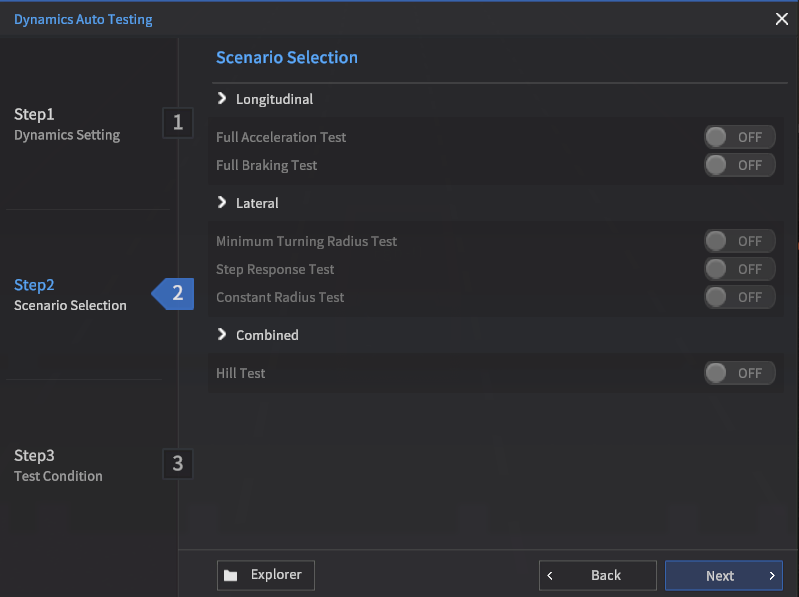Click the Step 1 number badge
The width and height of the screenshot is (799, 597).
178,123
